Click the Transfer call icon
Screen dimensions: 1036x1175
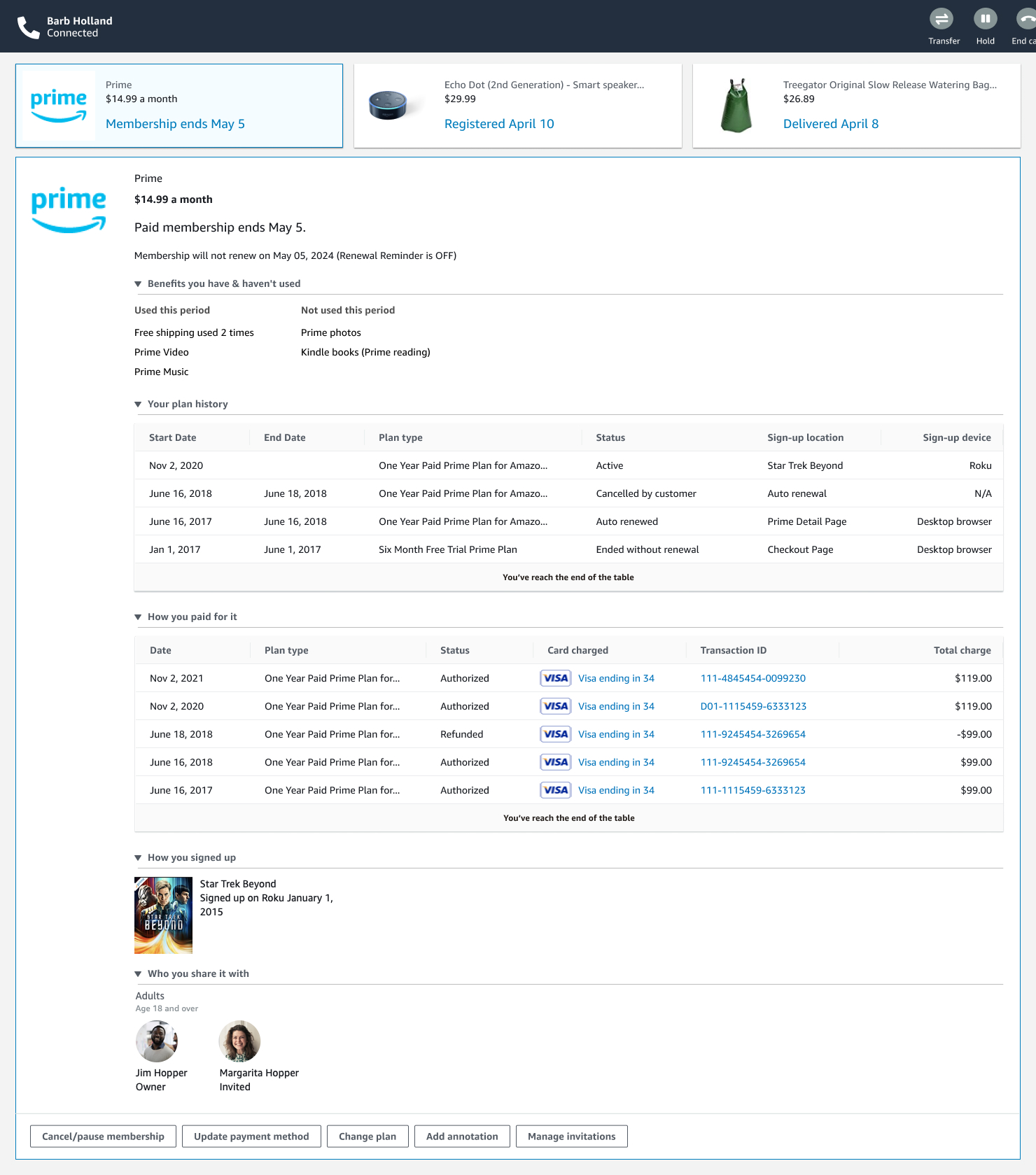[941, 19]
